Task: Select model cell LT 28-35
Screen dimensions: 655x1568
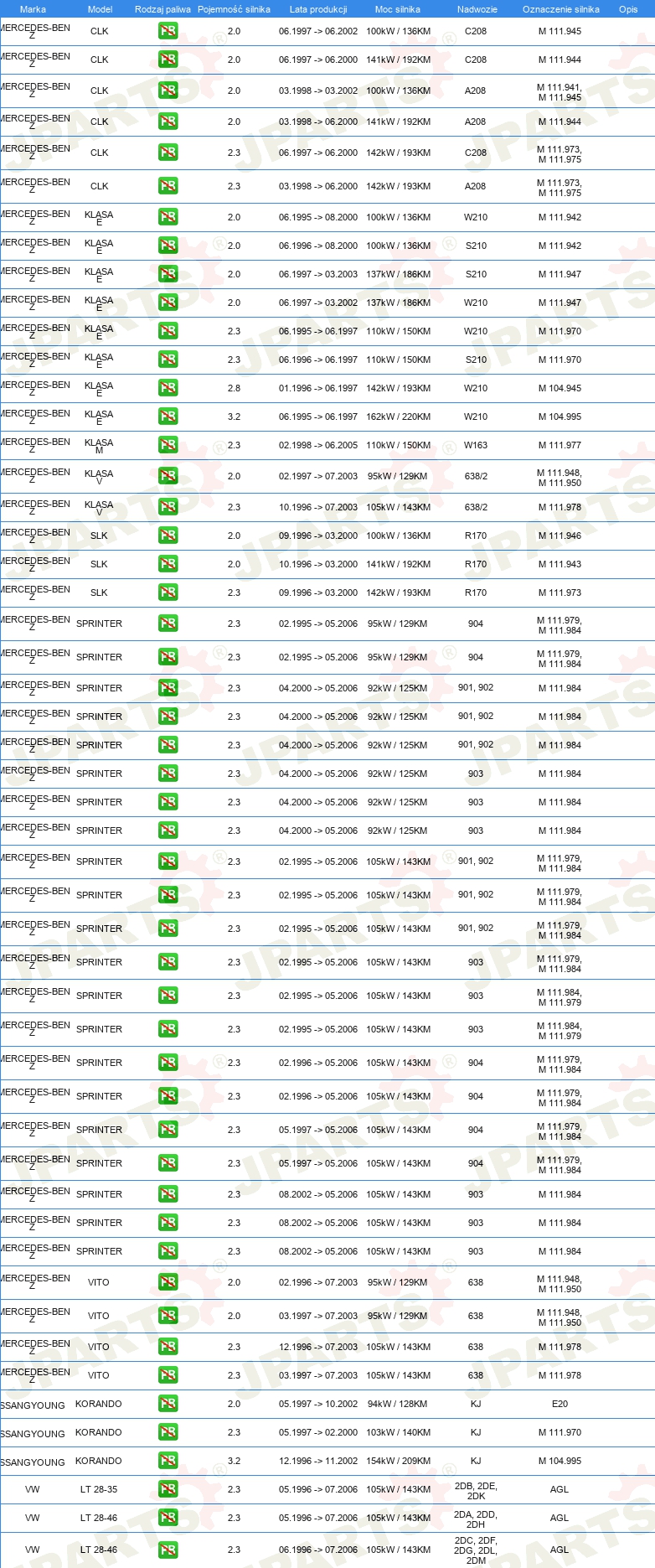Action: point(99,1489)
